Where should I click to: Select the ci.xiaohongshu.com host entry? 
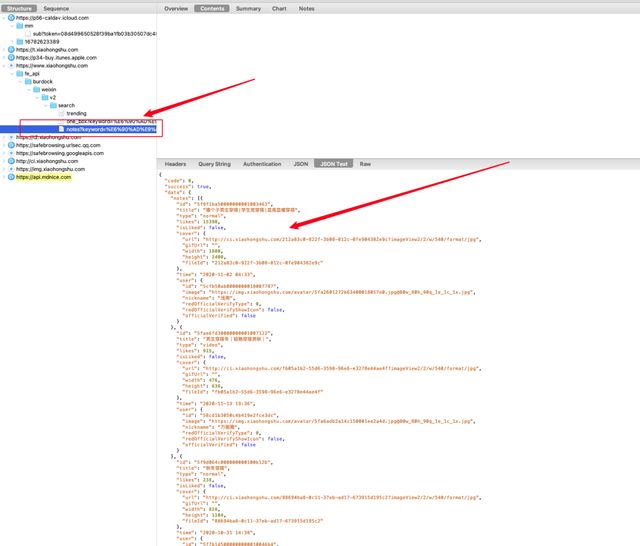pos(47,161)
